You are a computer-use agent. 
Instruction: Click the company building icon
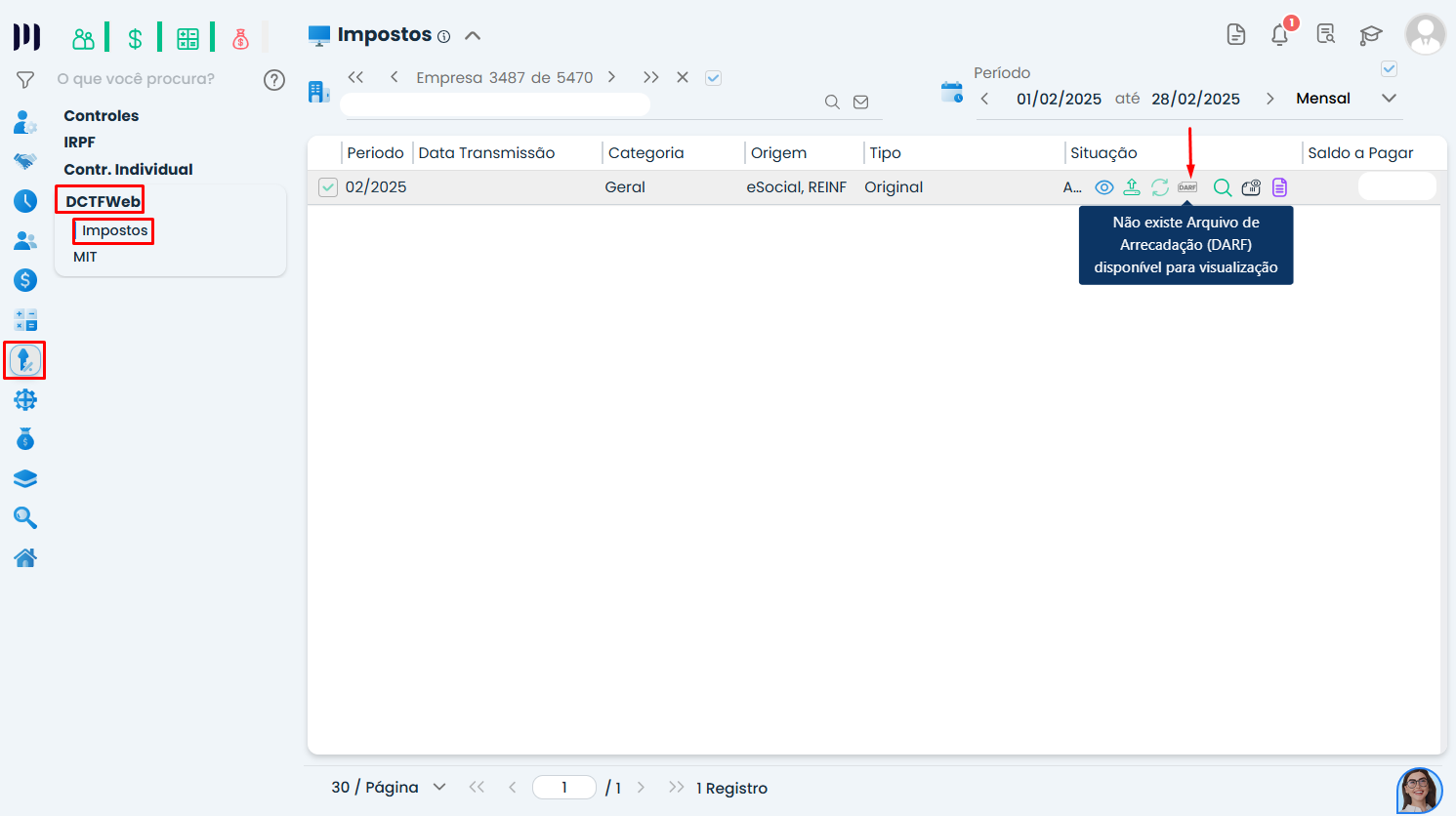(x=318, y=92)
